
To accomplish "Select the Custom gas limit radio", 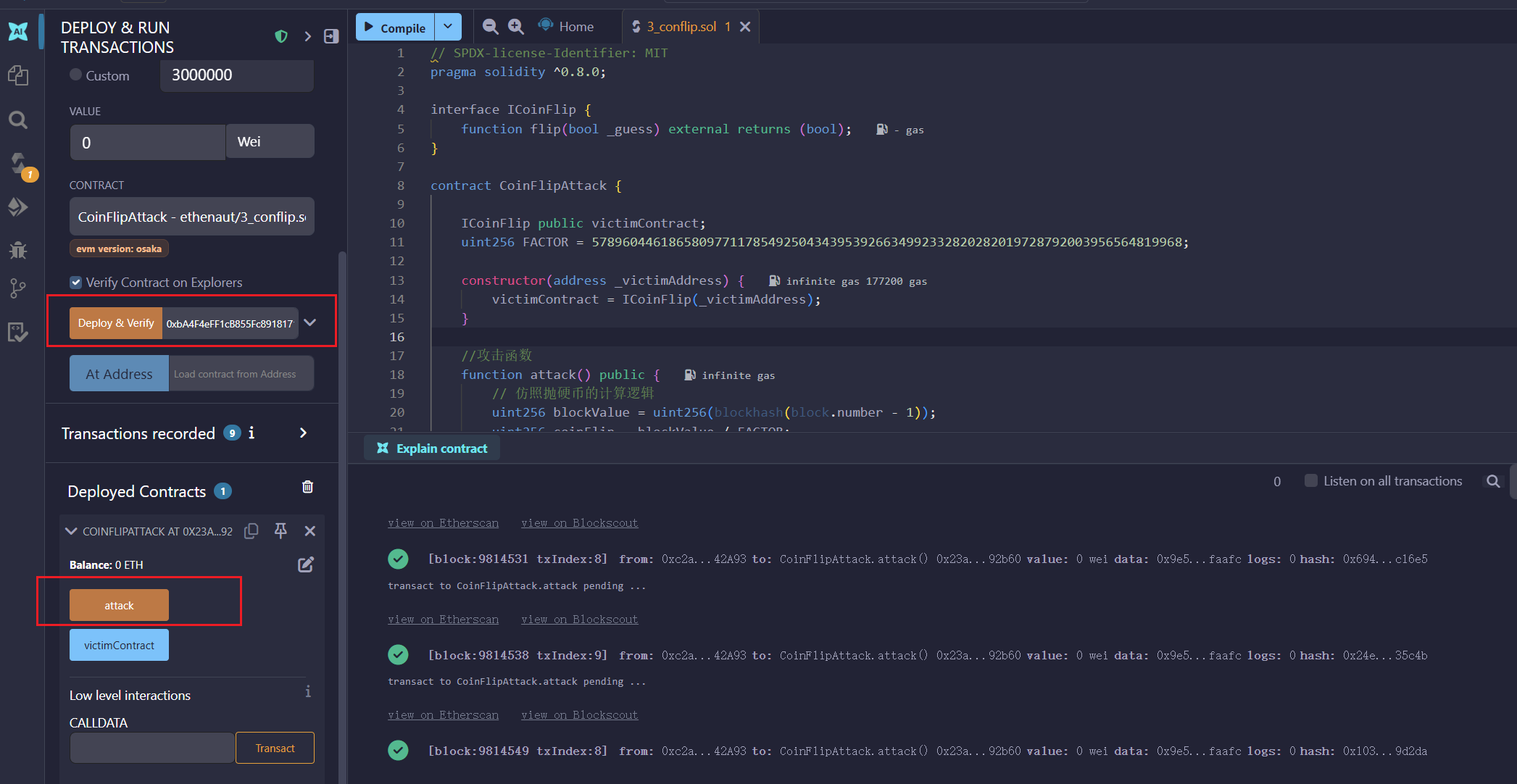I will (75, 75).
